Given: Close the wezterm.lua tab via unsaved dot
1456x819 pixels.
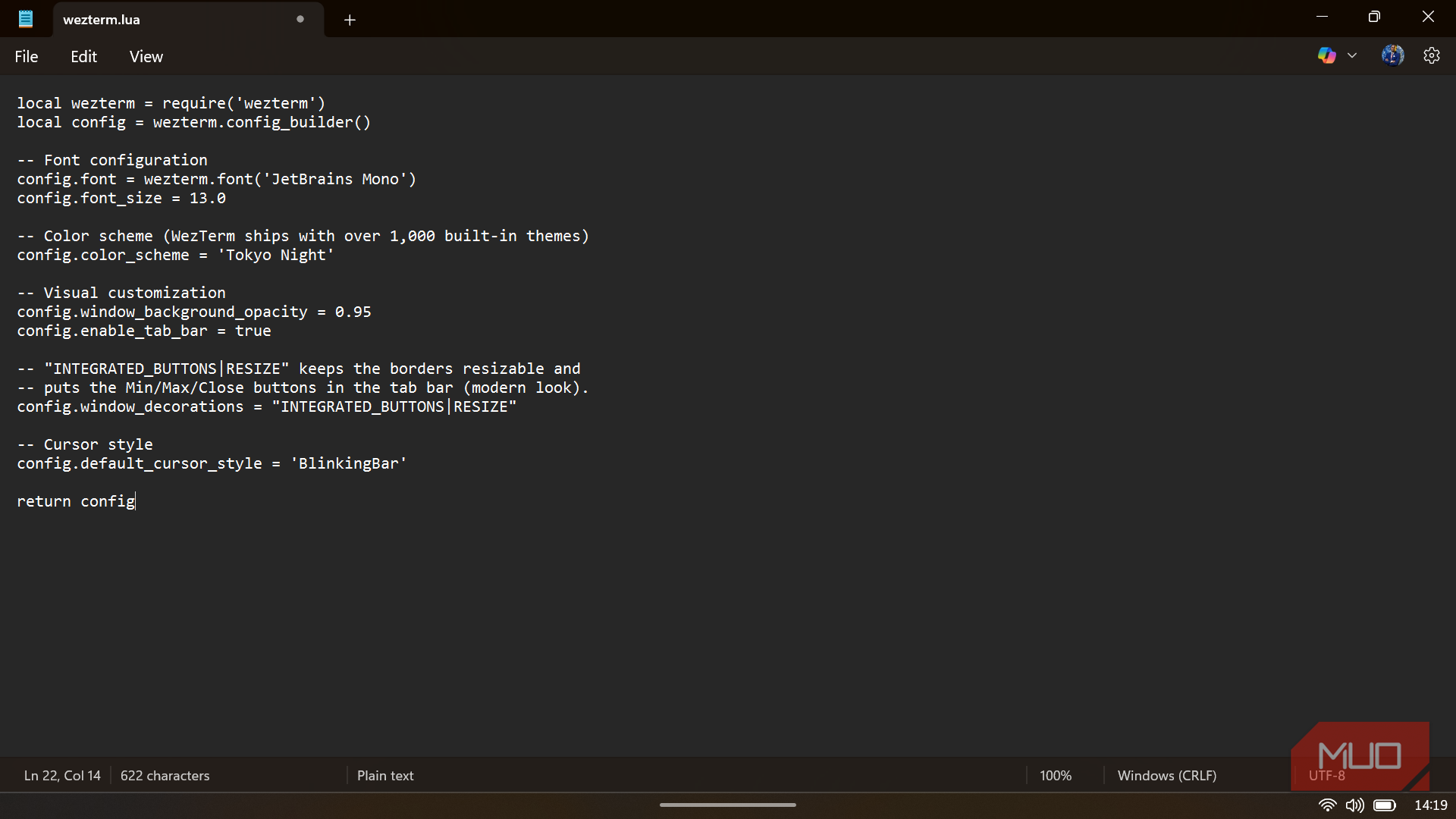Looking at the screenshot, I should (300, 20).
